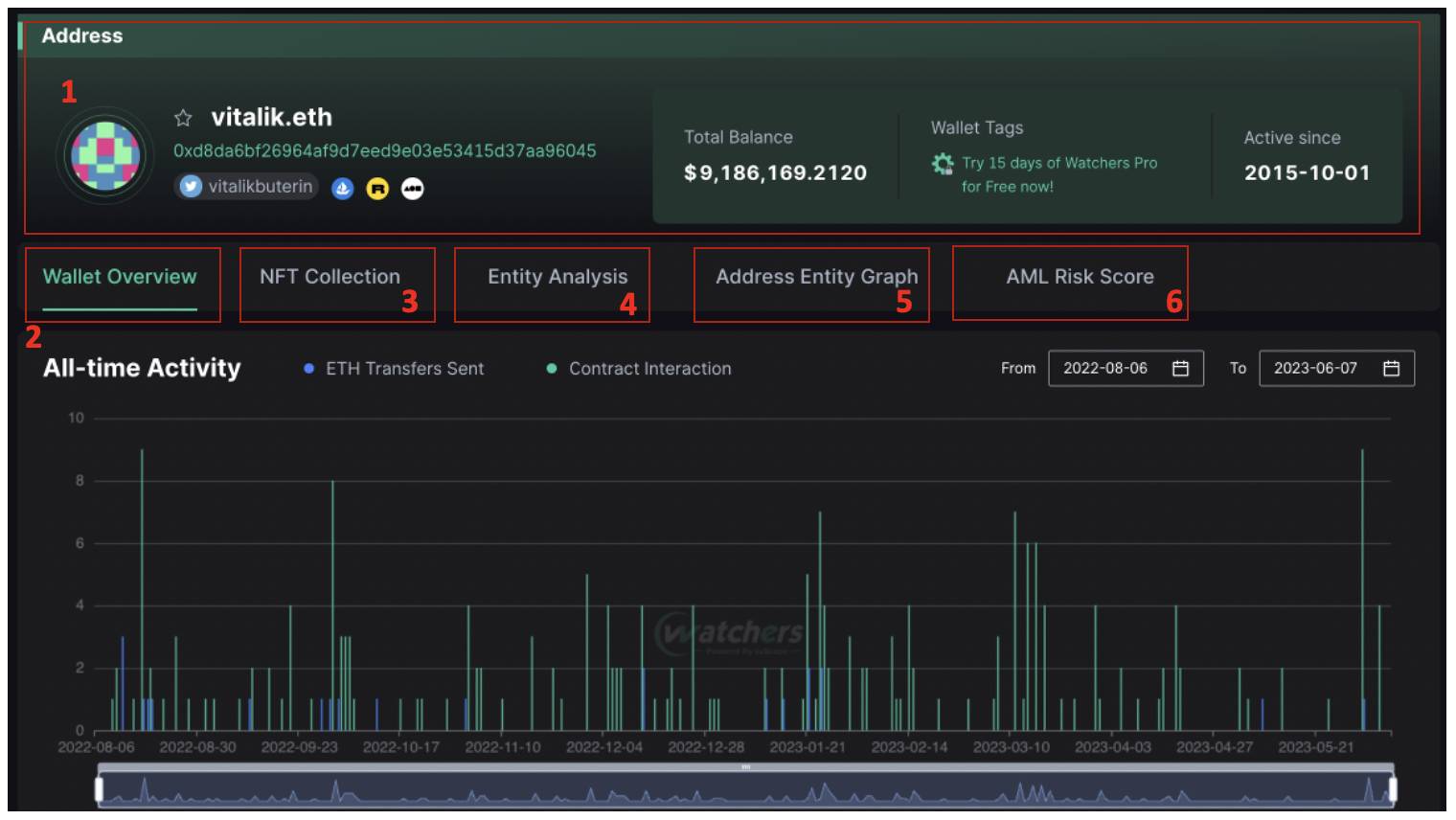Viewport: 1456px width, 820px height.
Task: Click the wallet avatar image
Action: tap(105, 155)
